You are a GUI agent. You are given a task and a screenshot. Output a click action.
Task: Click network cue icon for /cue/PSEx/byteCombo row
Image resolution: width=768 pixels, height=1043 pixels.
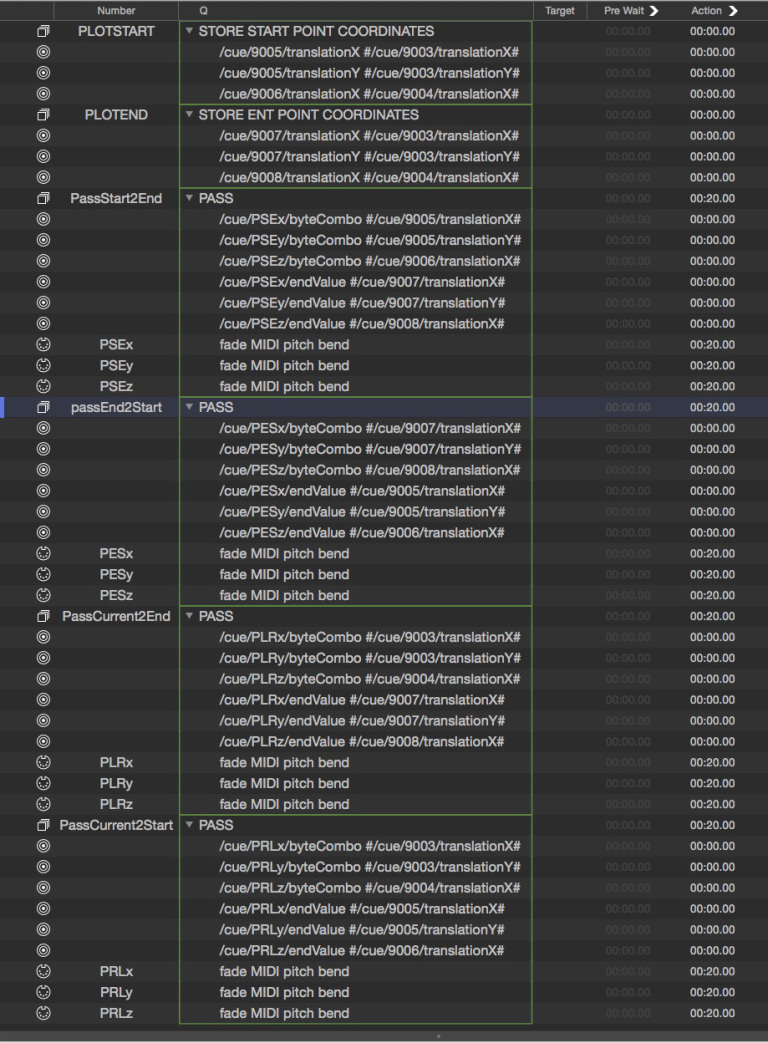tap(43, 220)
